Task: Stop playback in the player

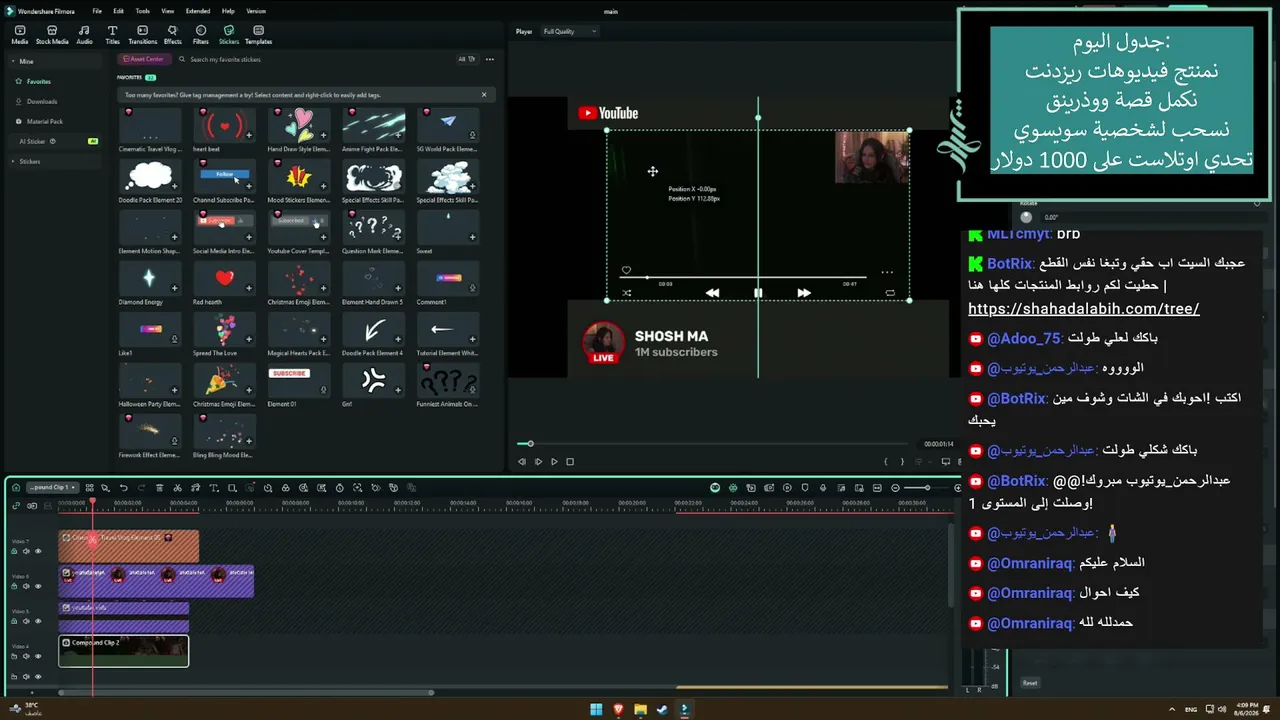Action: click(570, 462)
